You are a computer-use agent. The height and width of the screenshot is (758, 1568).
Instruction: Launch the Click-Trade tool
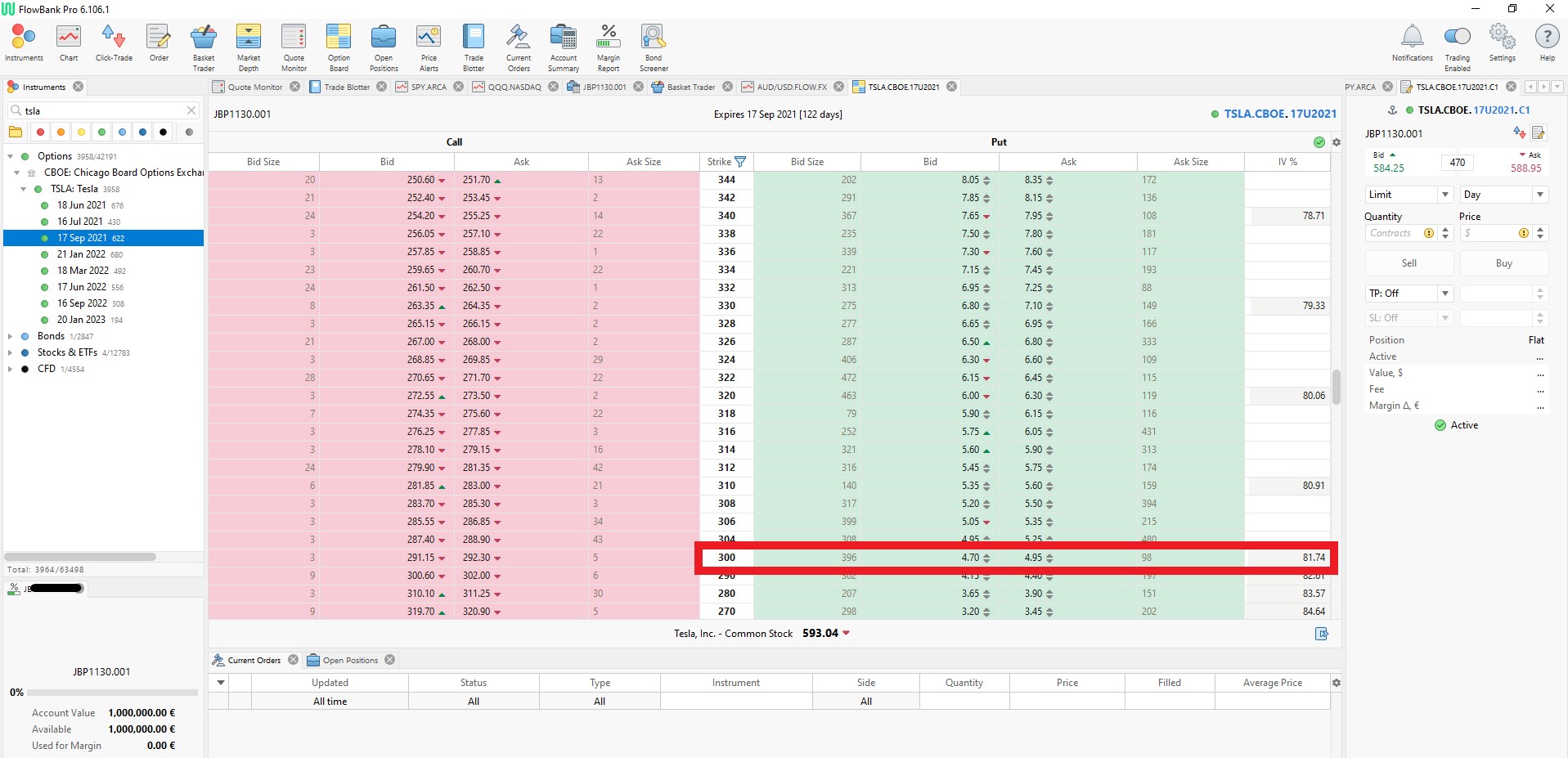pyautogui.click(x=114, y=43)
